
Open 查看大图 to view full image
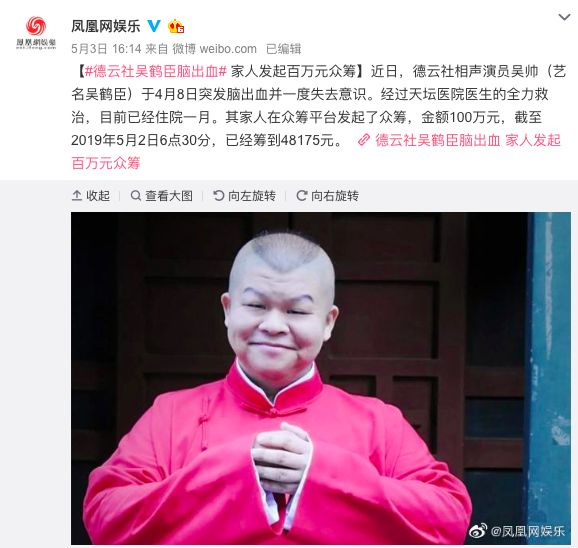(162, 196)
